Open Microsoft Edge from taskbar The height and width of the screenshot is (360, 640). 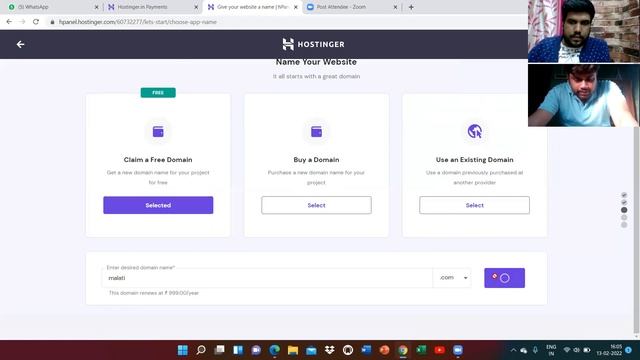[275, 350]
